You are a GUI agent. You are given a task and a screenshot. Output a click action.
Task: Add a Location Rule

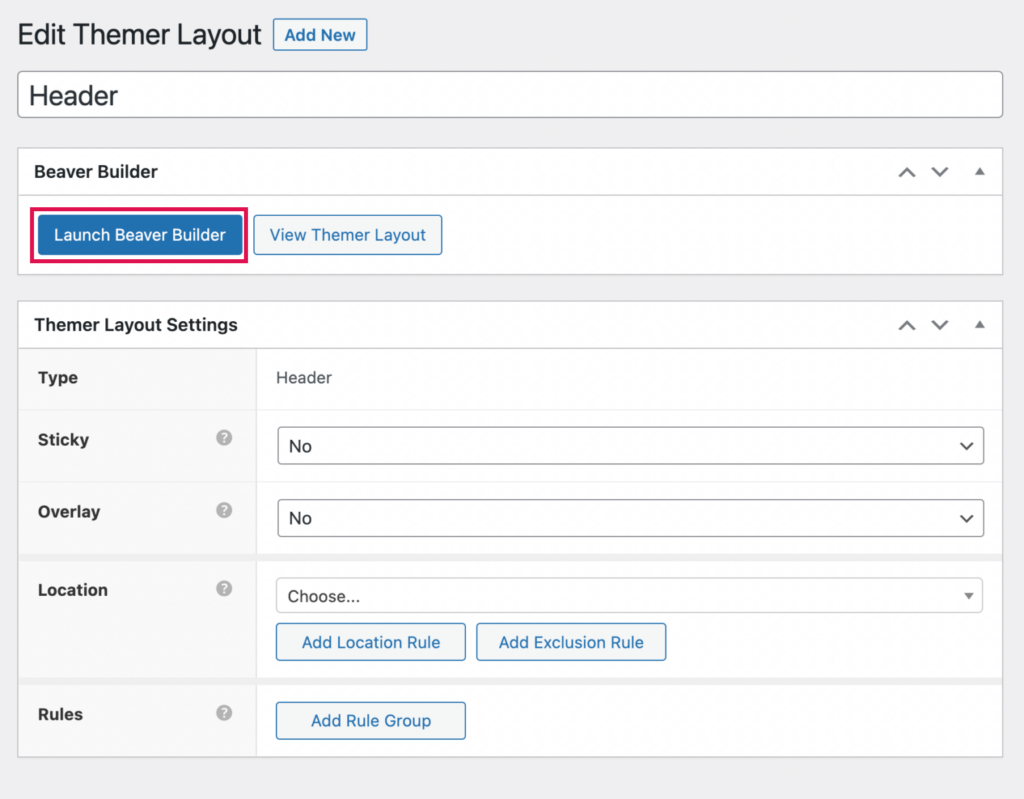(x=370, y=642)
